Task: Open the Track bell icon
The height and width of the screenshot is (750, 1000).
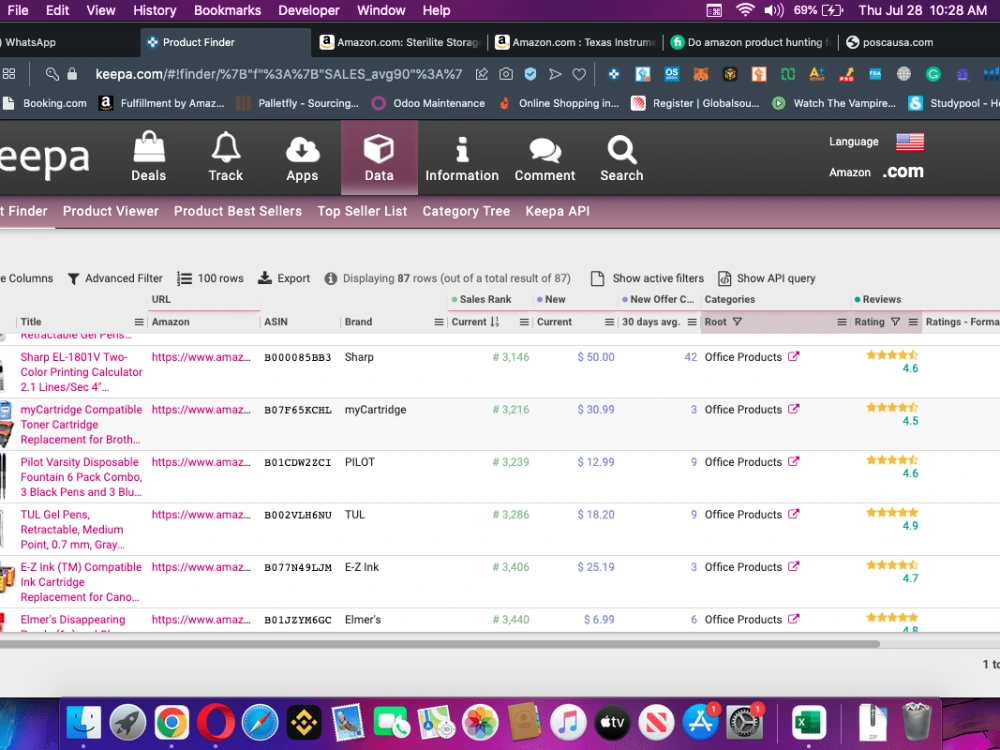Action: 226,157
